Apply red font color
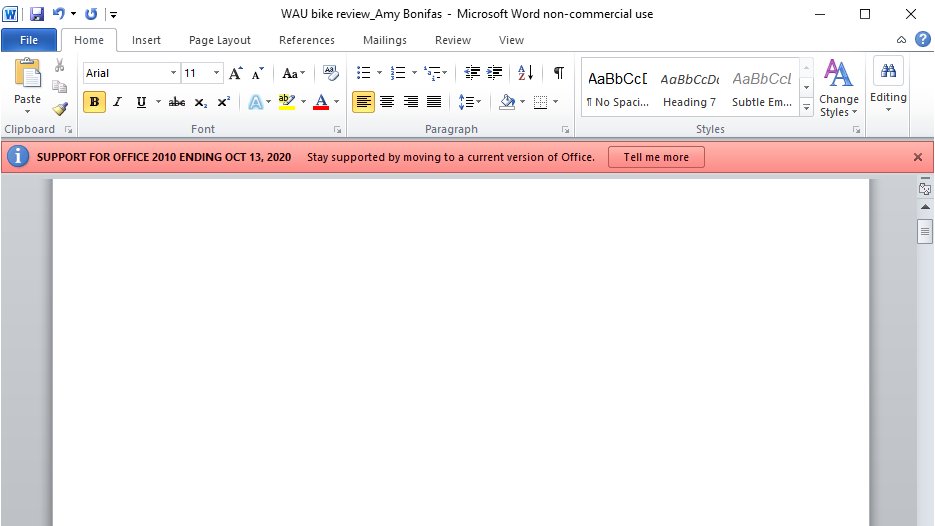 [321, 102]
